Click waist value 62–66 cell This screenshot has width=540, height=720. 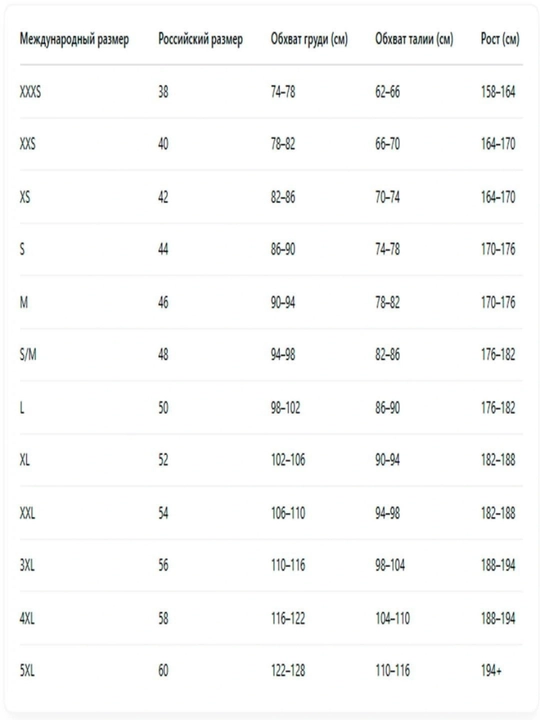(388, 92)
